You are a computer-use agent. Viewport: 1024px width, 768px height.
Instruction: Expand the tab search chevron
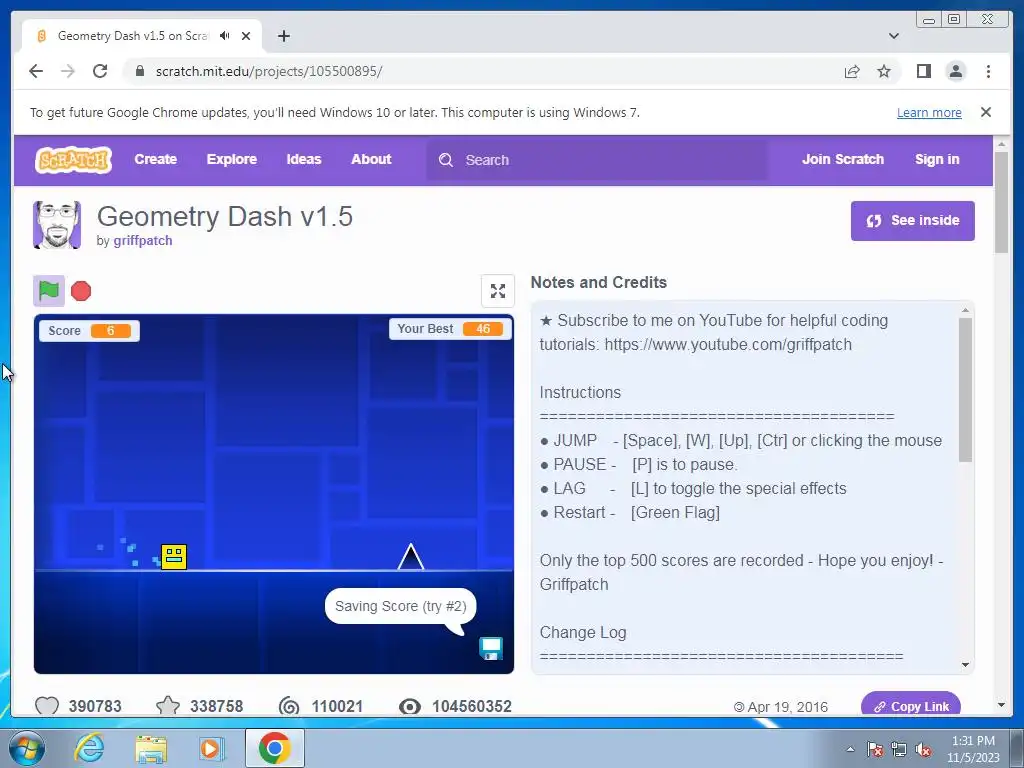[894, 36]
